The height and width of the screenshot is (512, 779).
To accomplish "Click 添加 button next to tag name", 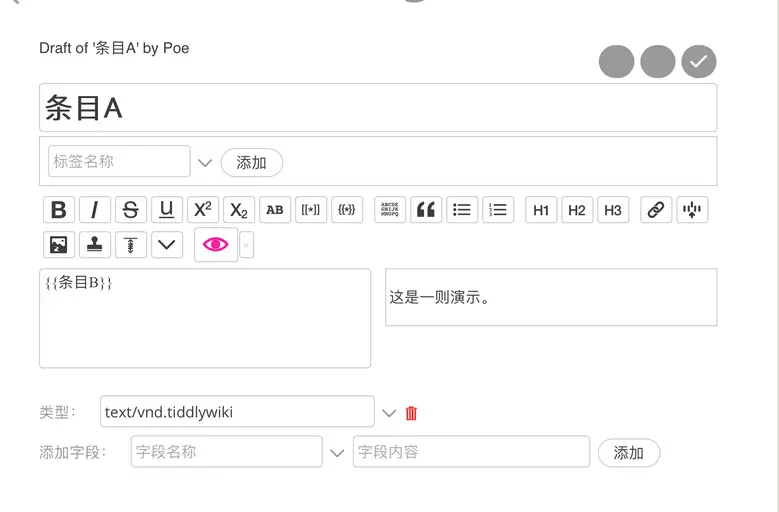I will tap(251, 162).
